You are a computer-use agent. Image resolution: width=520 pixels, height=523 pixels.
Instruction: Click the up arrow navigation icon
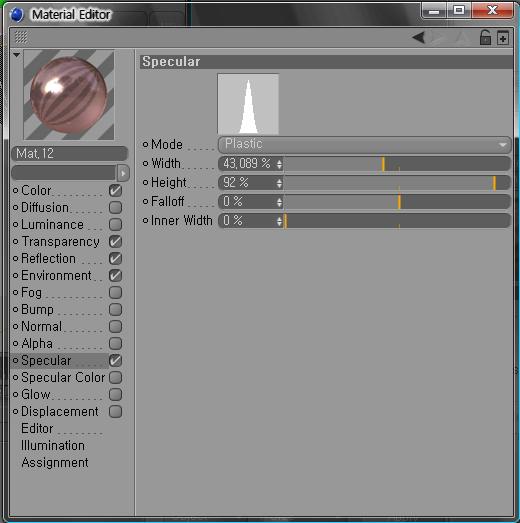[462, 37]
